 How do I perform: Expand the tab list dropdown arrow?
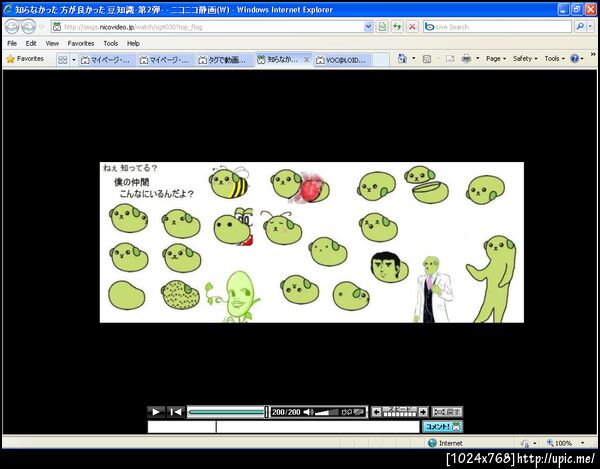pyautogui.click(x=74, y=60)
